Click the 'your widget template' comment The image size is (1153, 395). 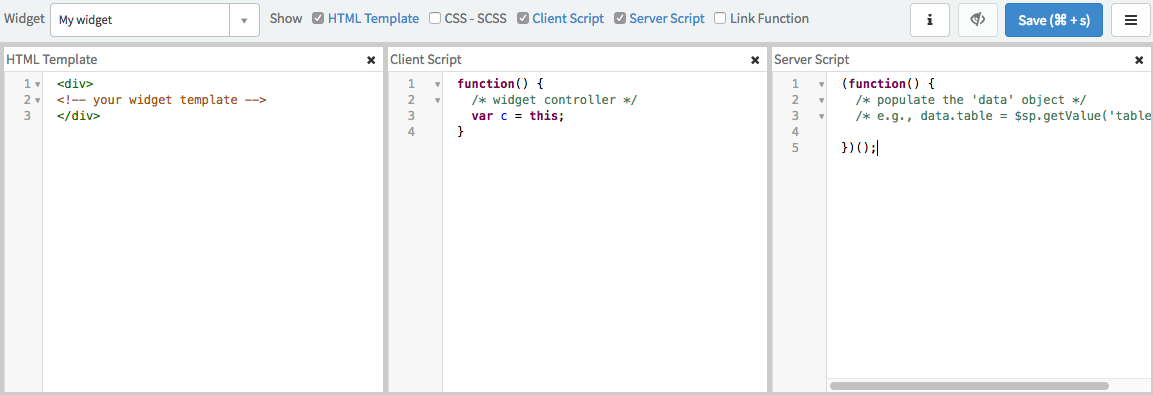(161, 100)
